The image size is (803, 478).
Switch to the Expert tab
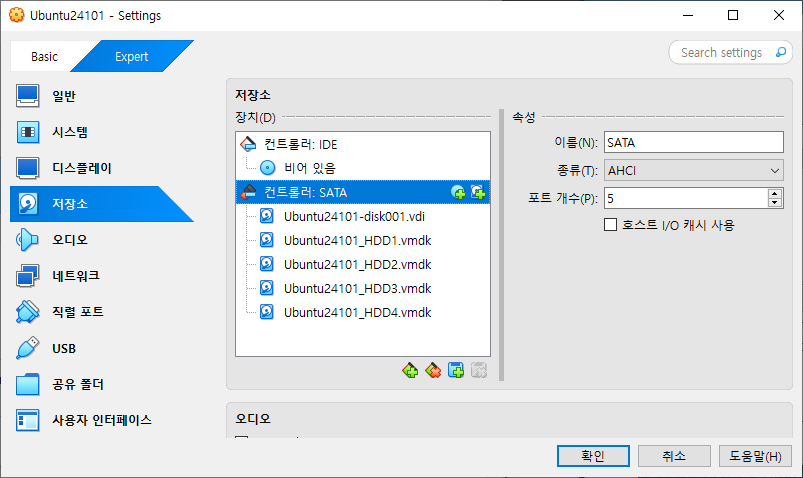point(132,56)
